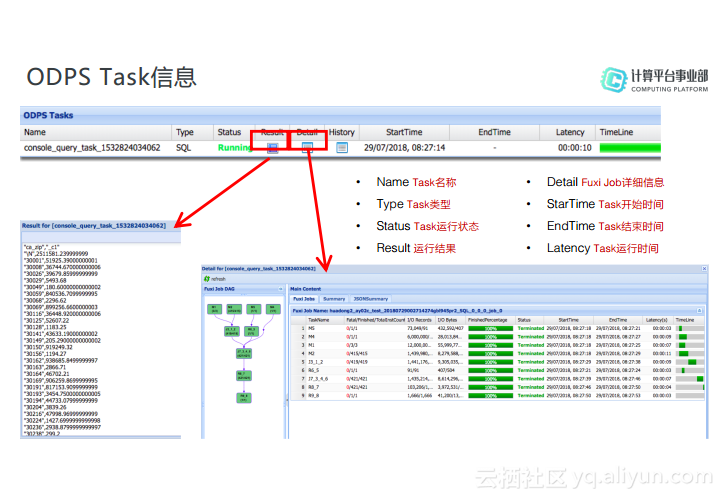Collapse the Fuxi Job DAG panel arrow

pyautogui.click(x=280, y=289)
